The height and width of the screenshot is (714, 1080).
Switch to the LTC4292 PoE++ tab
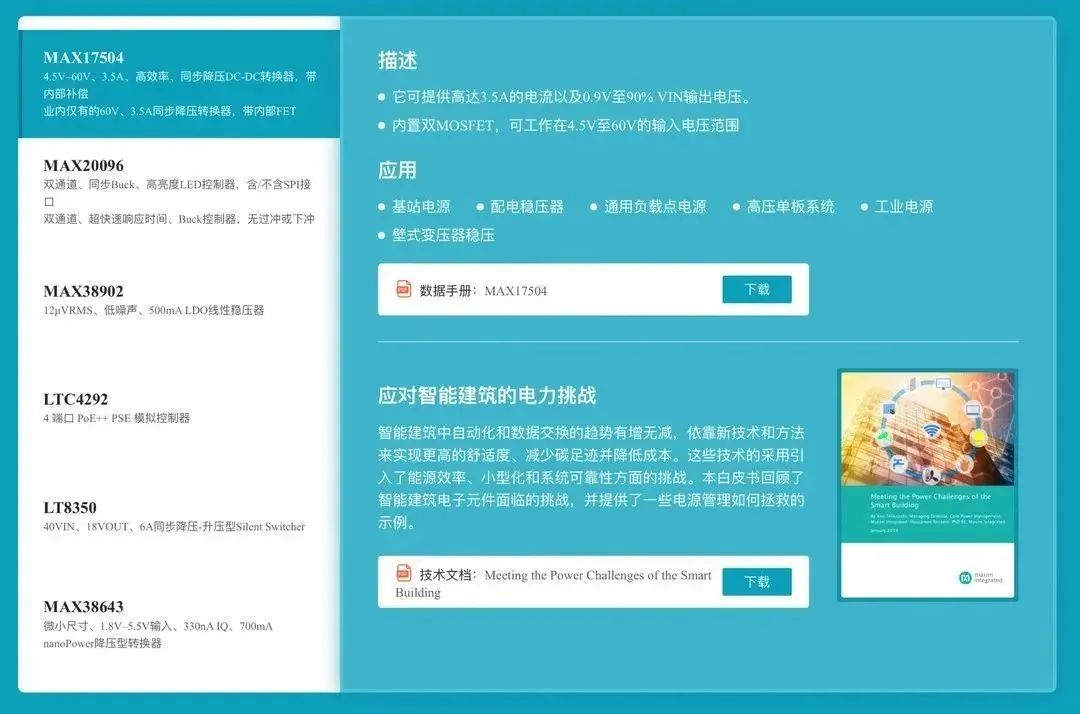[180, 408]
